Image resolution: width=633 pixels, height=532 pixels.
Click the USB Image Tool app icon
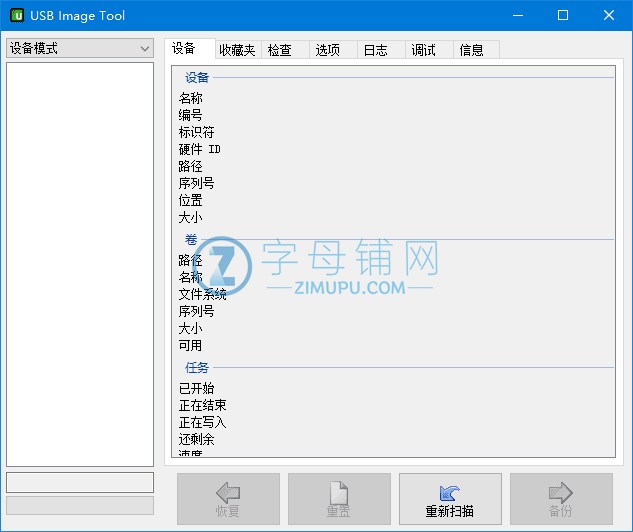[17, 15]
